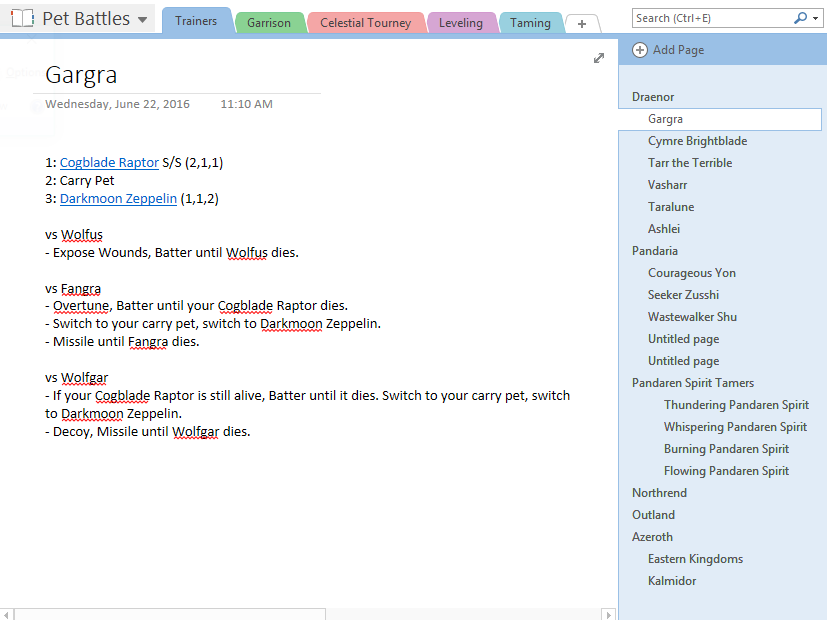This screenshot has width=827, height=620.
Task: Open the Cymre Brightblade page
Action: point(697,141)
